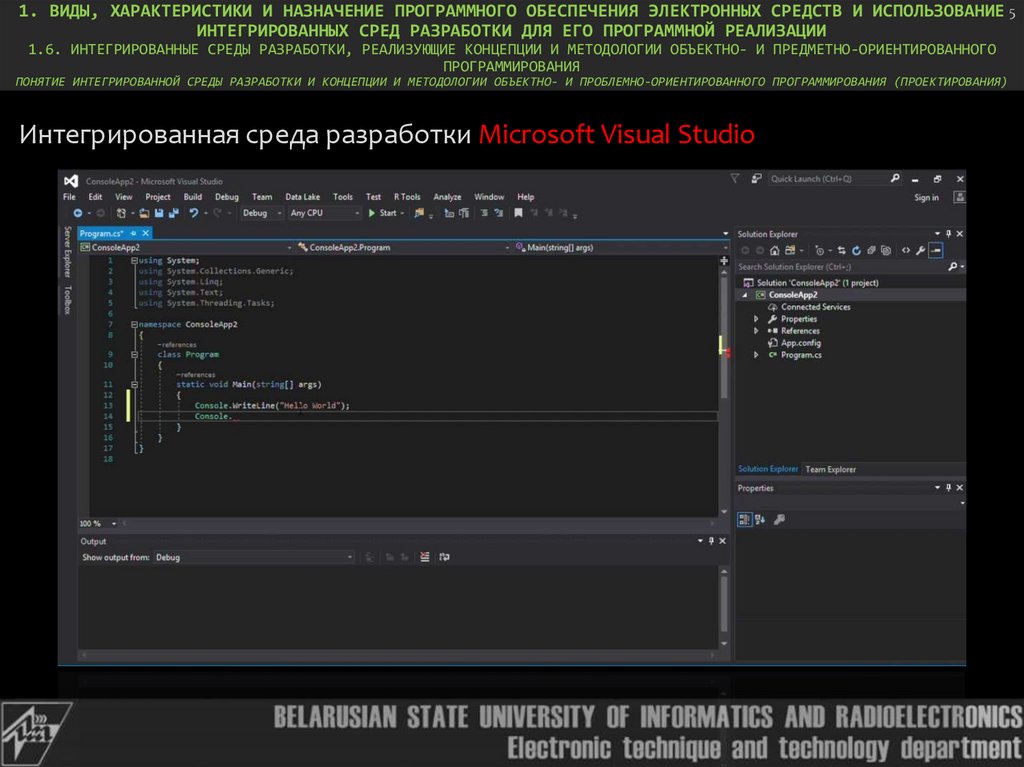Switch to the Team Explorer tab
The width and height of the screenshot is (1024, 767).
[x=830, y=469]
